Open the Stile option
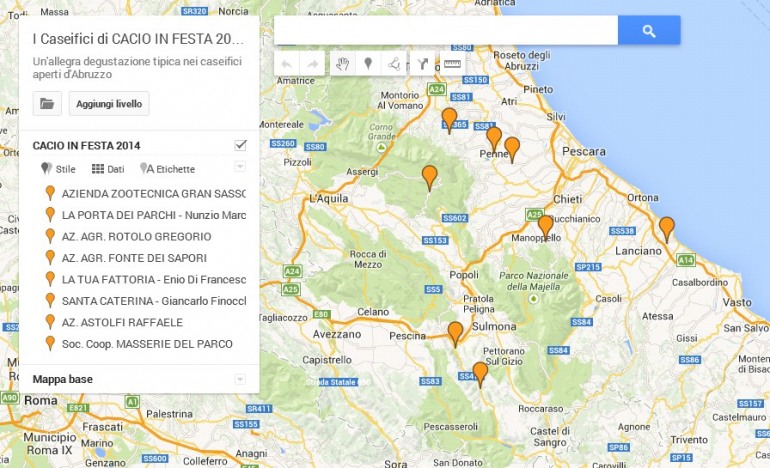 tap(58, 169)
